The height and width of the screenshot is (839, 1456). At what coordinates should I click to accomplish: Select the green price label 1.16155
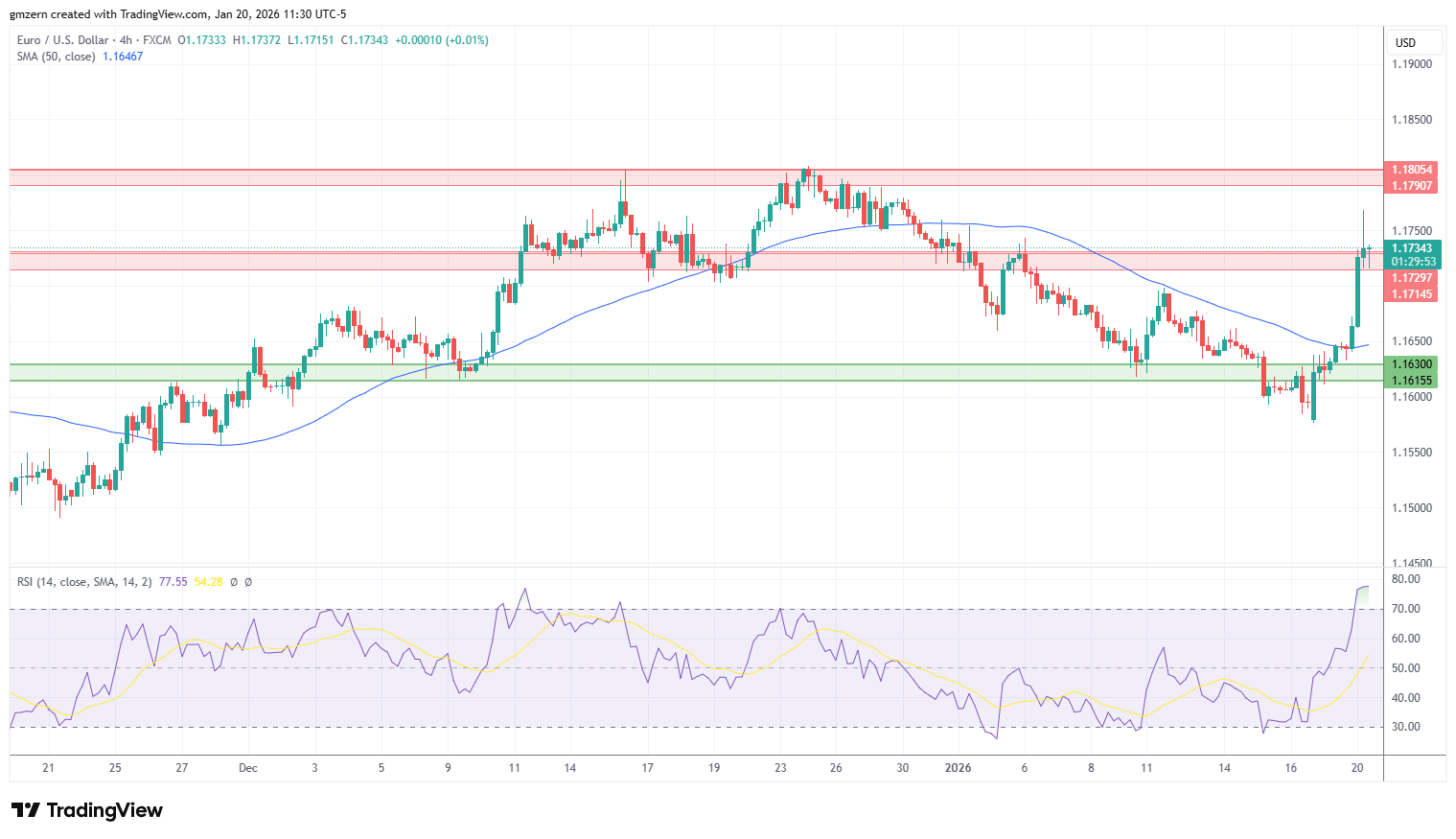(1412, 381)
